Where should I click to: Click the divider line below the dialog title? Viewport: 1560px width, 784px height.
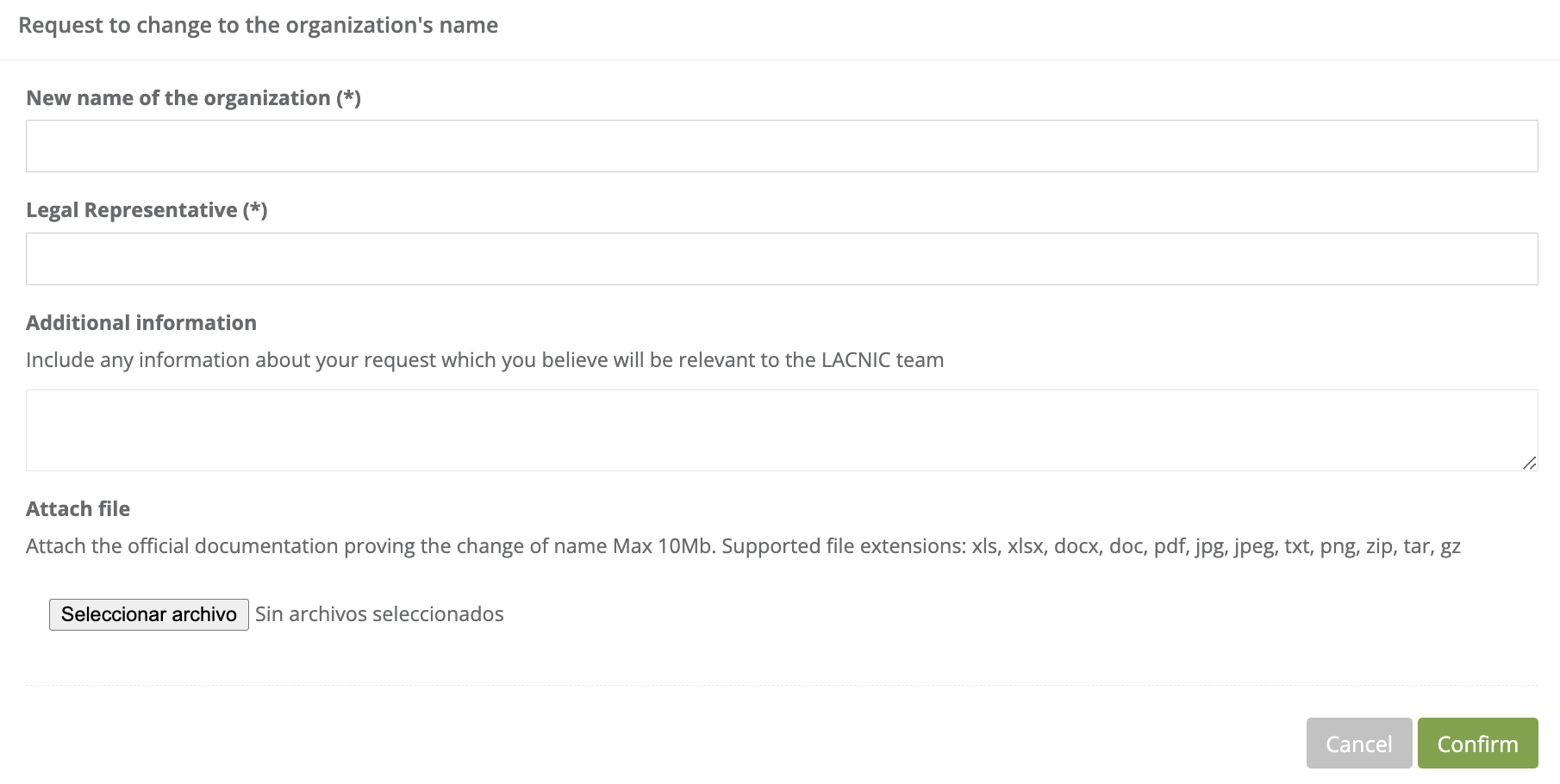pyautogui.click(x=780, y=59)
